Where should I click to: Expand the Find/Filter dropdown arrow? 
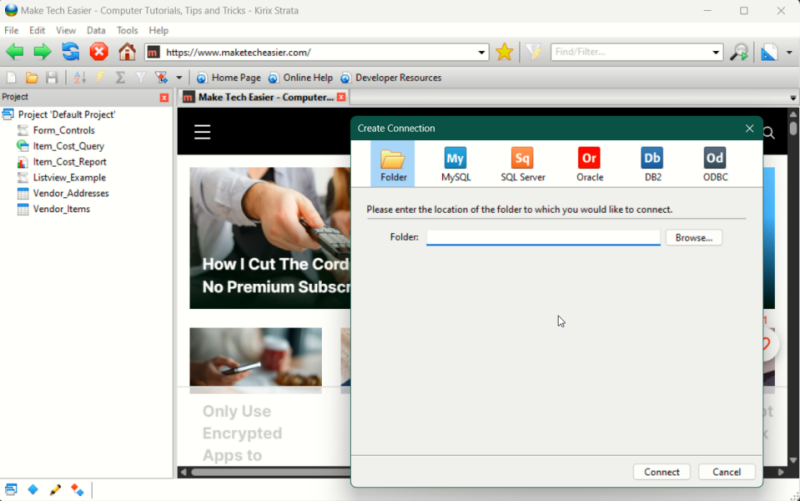point(715,52)
